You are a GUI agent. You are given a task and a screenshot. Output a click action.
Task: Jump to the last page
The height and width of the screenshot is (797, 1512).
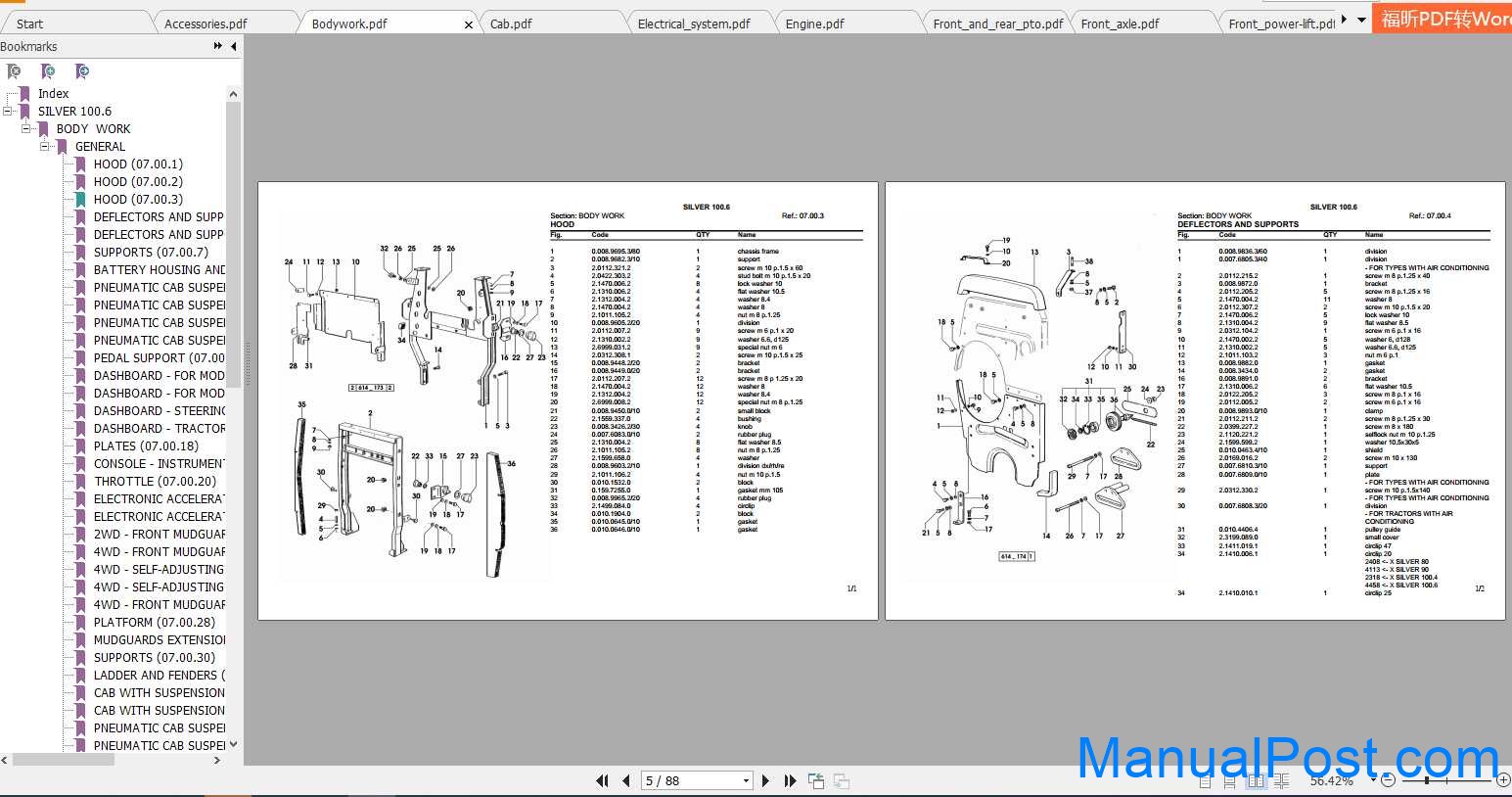[x=790, y=780]
